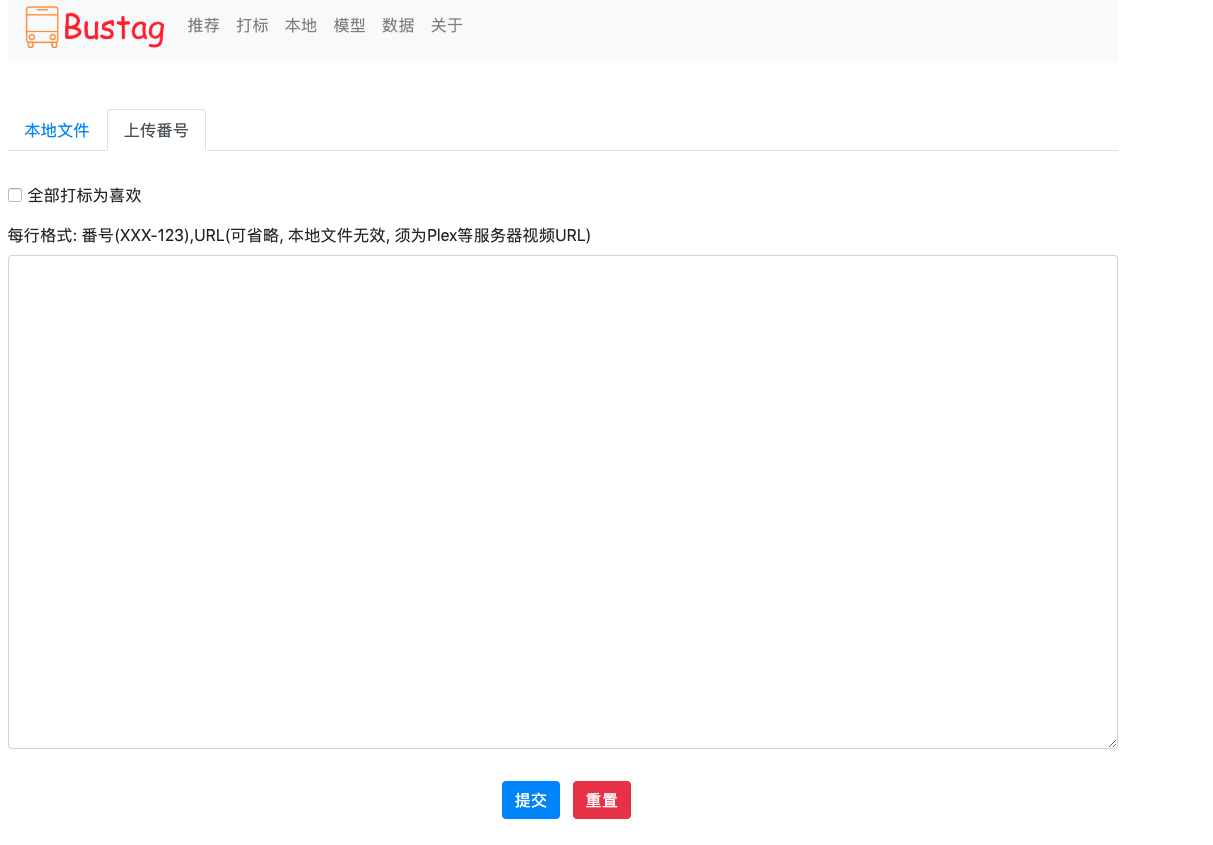
Task: Click the blue 提交 button
Action: pyautogui.click(x=531, y=800)
